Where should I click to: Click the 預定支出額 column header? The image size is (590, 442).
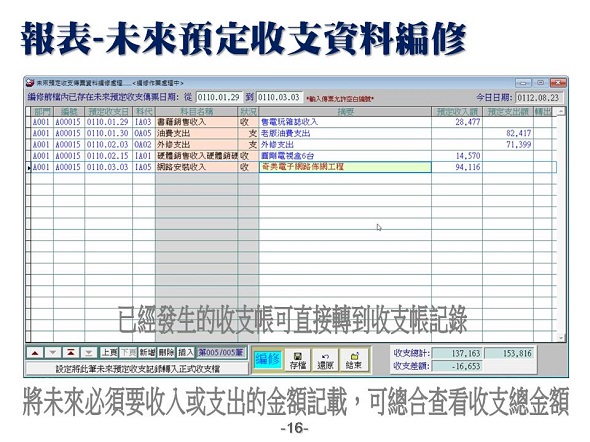click(x=508, y=112)
